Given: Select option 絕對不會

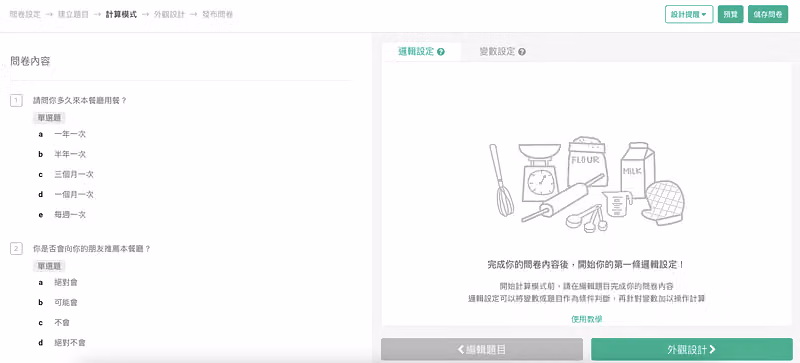Looking at the screenshot, I should 70,342.
